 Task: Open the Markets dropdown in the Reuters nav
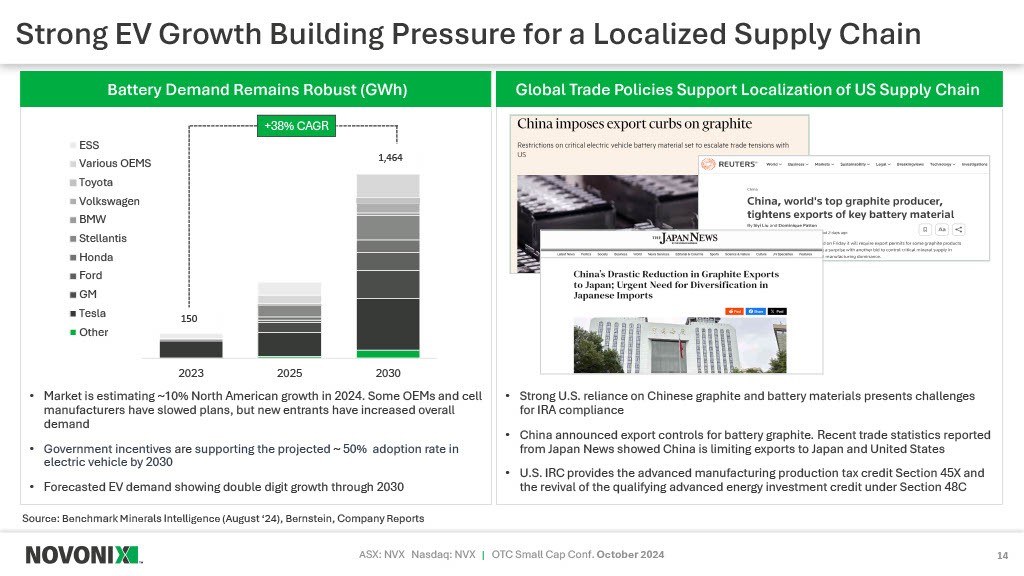[x=825, y=165]
